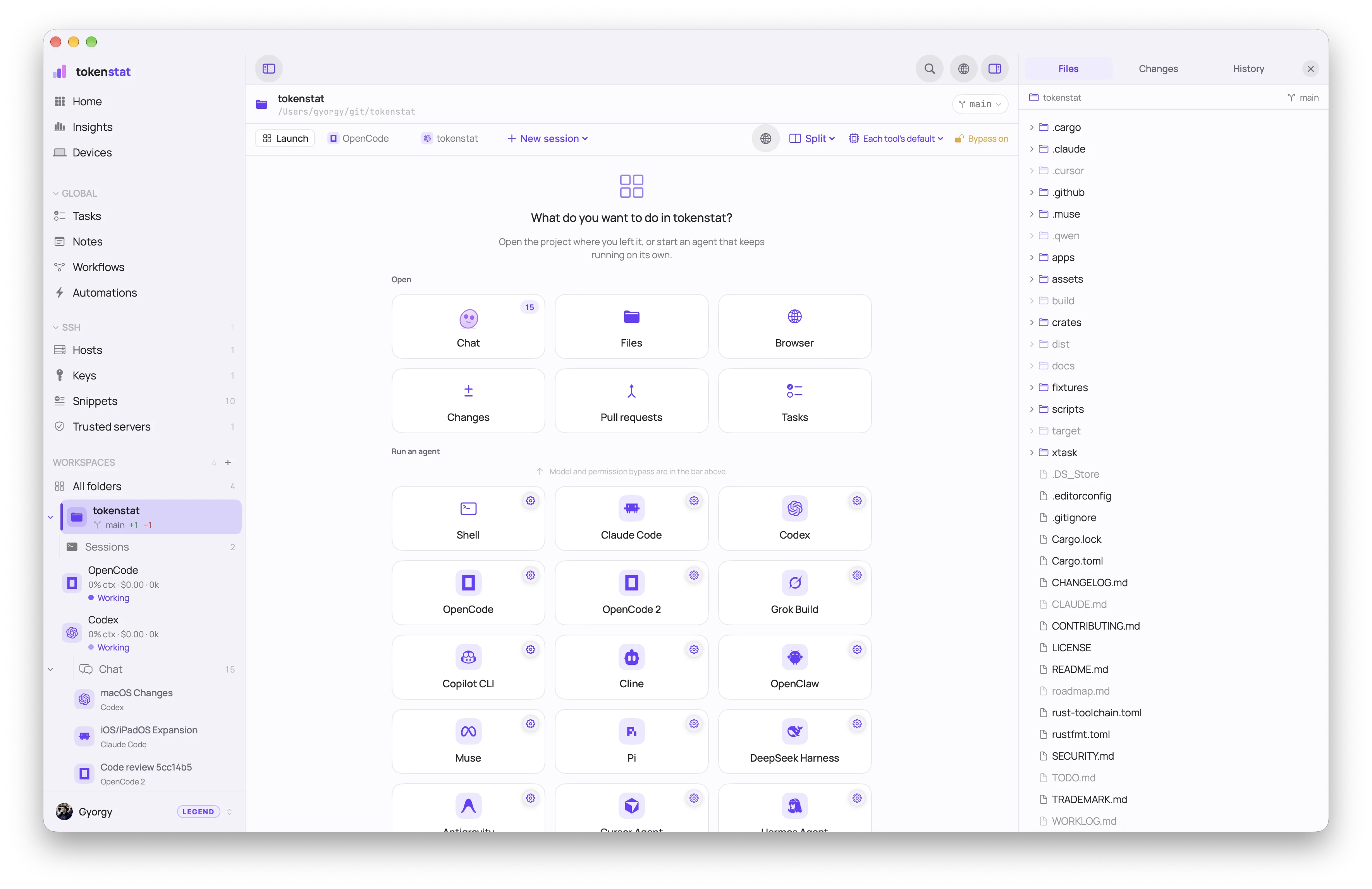Launch the Grok Build agent
The image size is (1372, 889).
pos(794,593)
